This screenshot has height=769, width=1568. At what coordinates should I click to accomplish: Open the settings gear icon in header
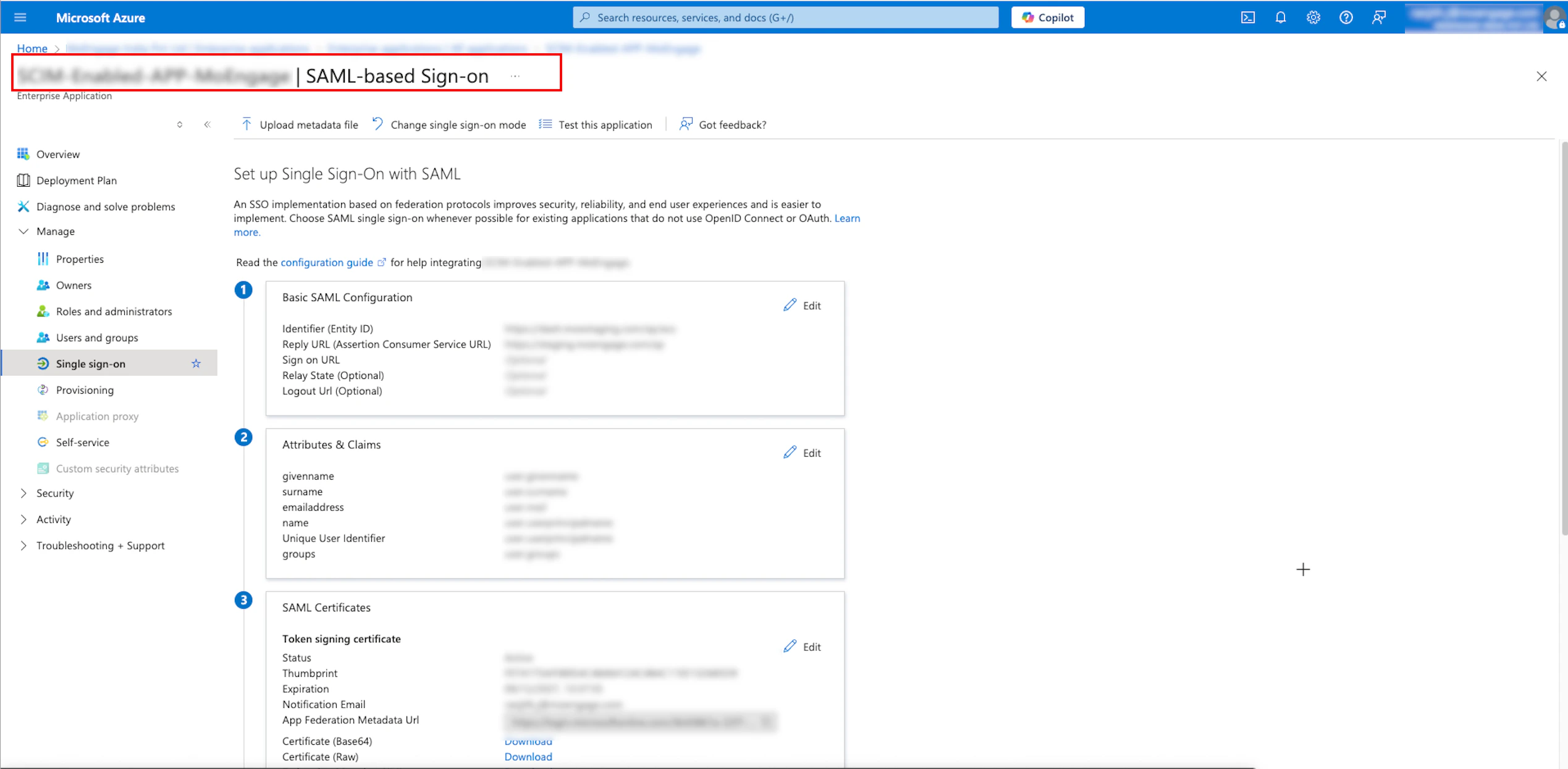coord(1313,17)
